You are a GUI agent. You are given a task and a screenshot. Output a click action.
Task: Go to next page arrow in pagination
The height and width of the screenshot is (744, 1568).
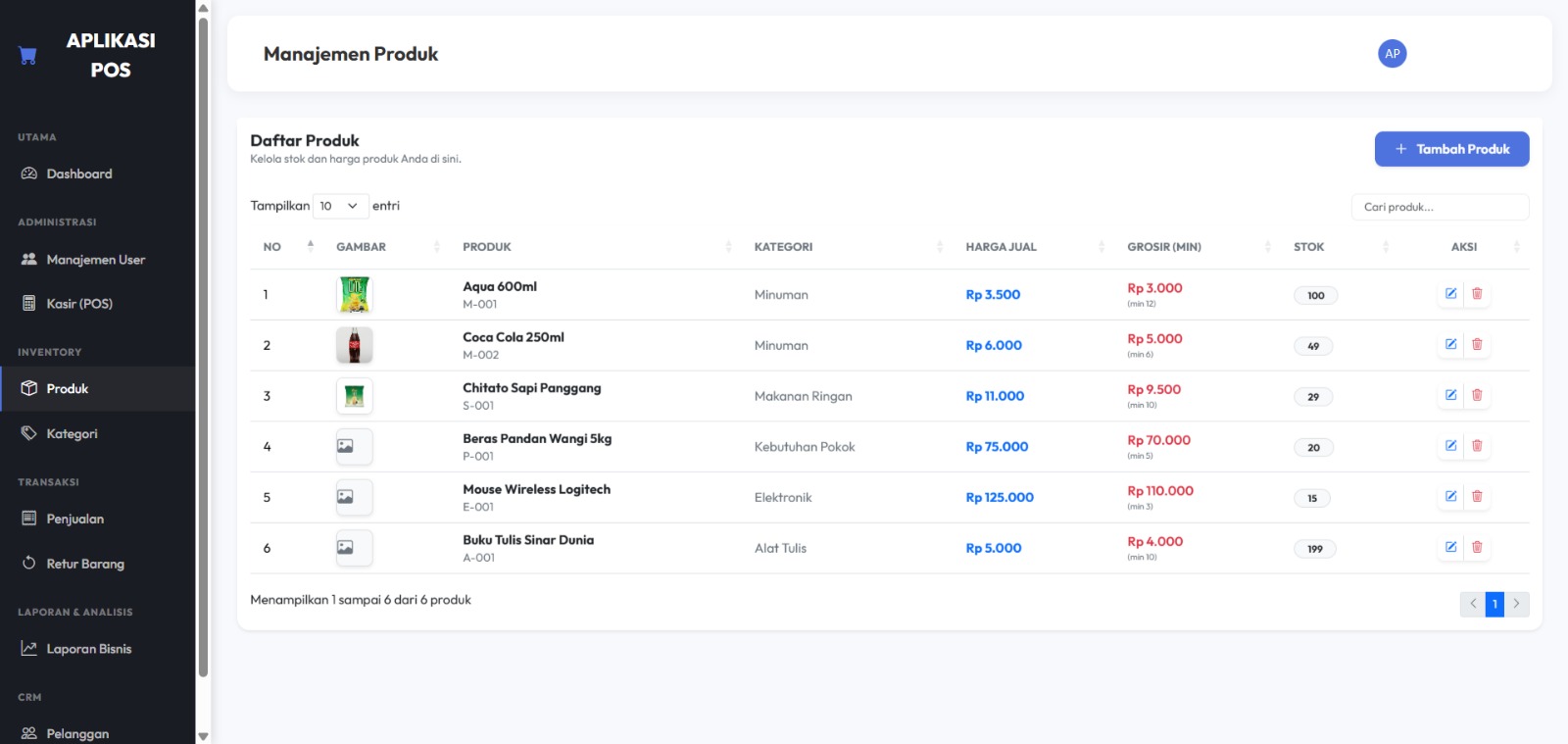[x=1516, y=604]
